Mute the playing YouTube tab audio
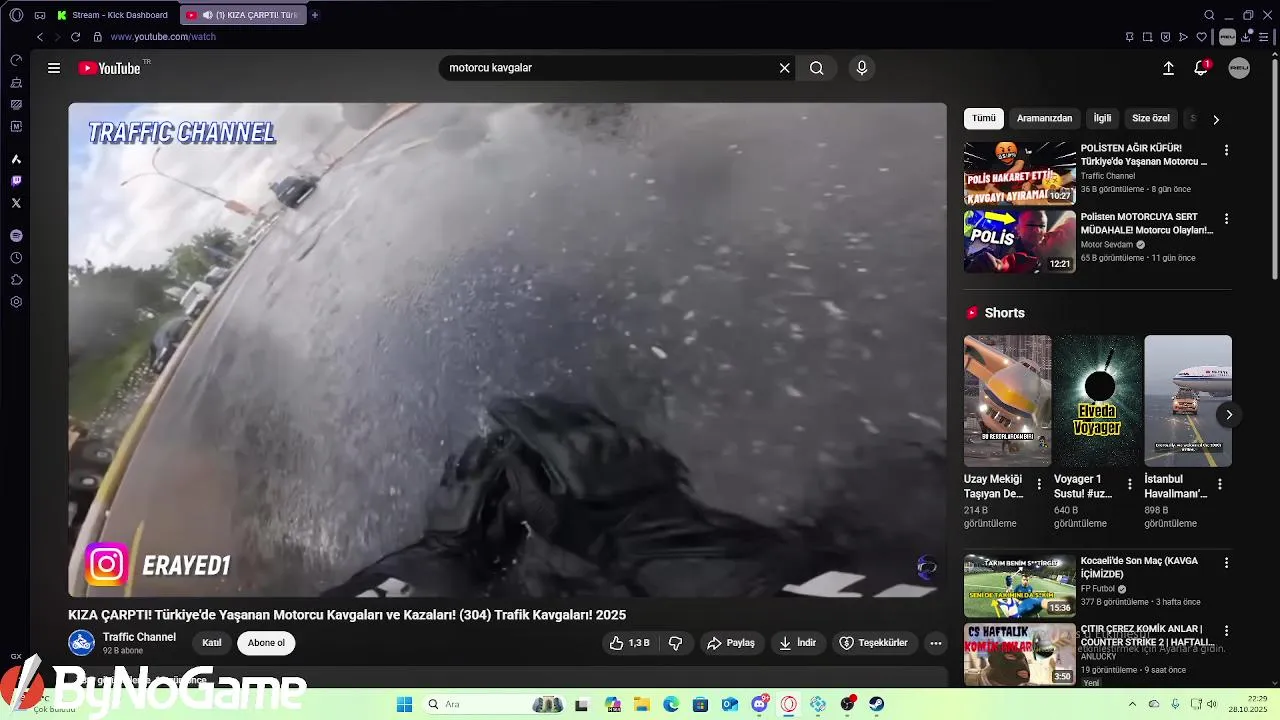 coord(207,15)
